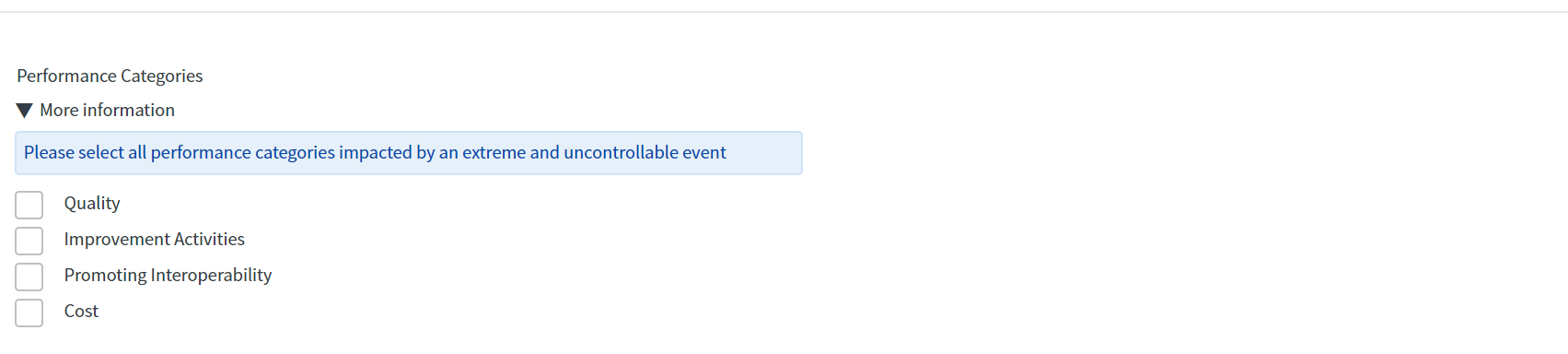Click 'Please select' in the blue notice
The width and height of the screenshot is (1568, 354).
click(74, 152)
